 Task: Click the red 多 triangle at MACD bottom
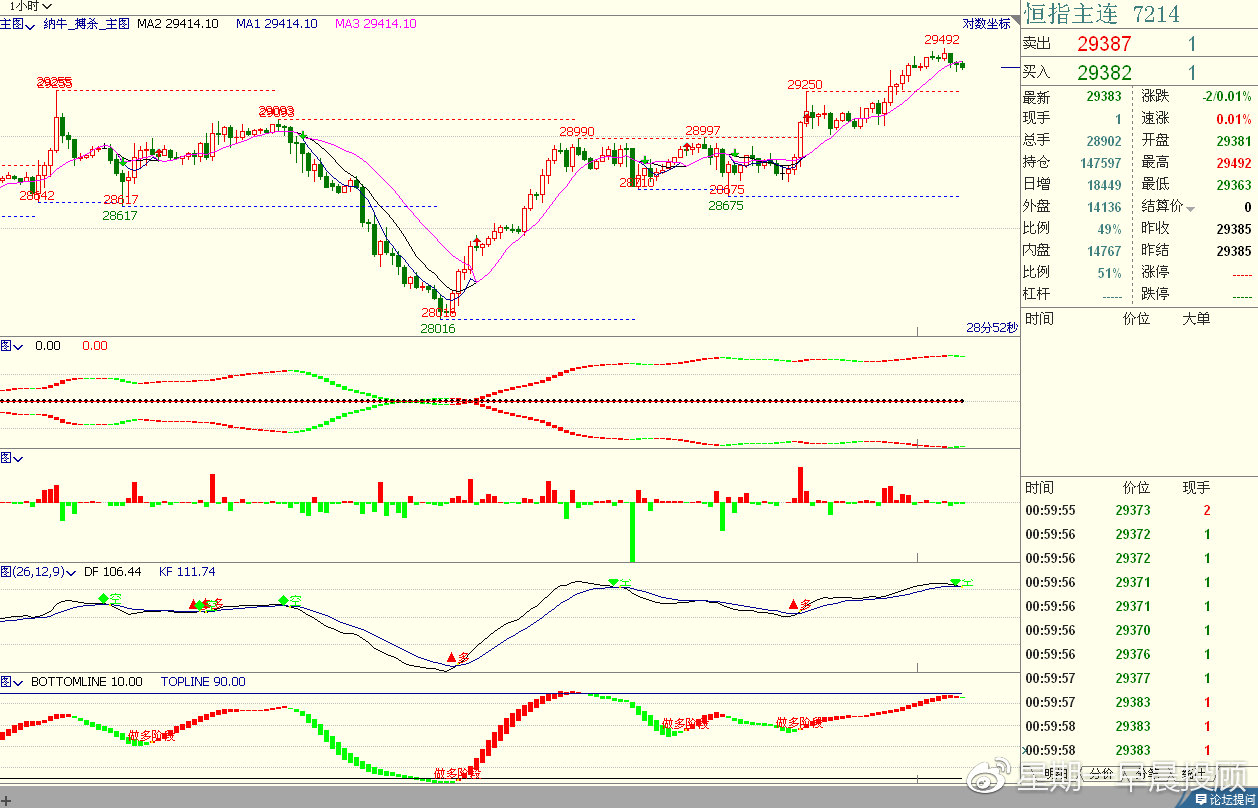point(452,657)
